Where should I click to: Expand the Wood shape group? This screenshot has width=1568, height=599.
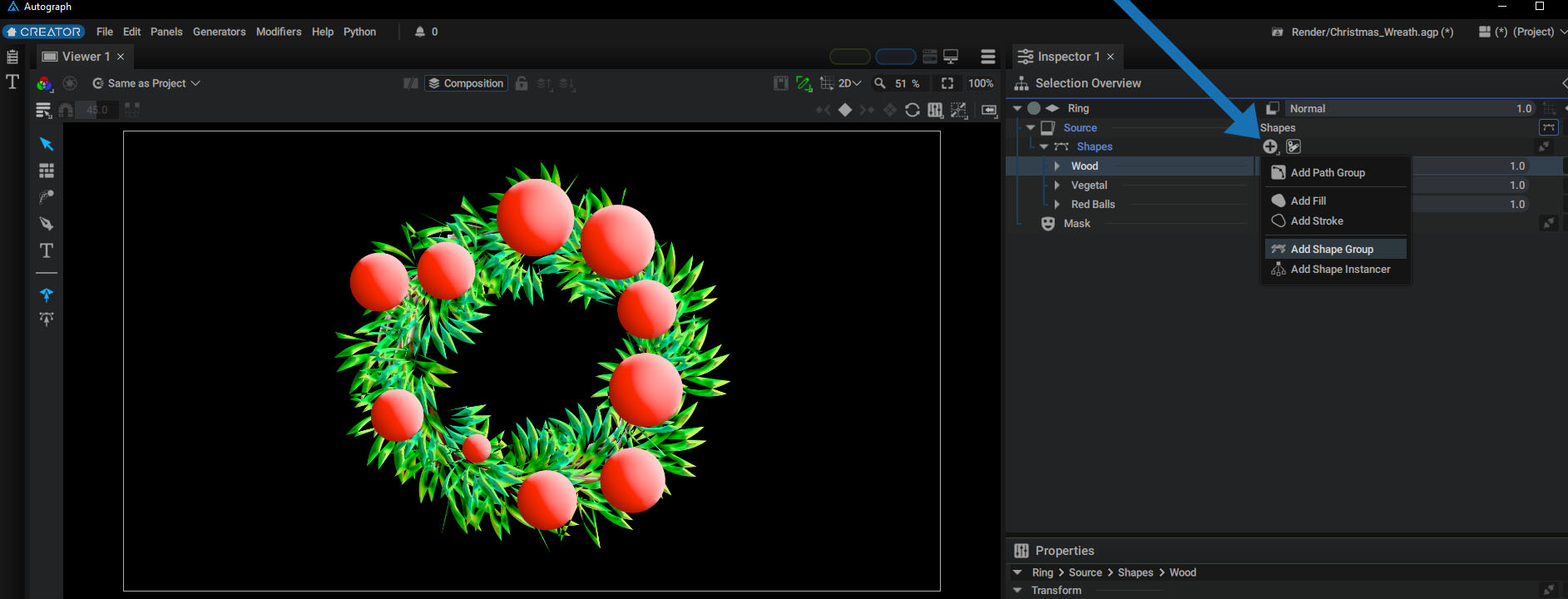[1057, 166]
